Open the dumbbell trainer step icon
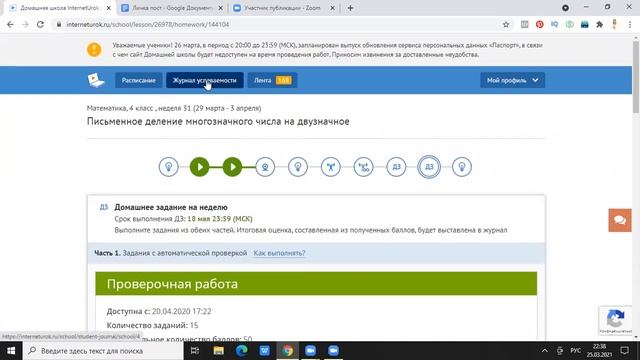This screenshot has height=360, width=640. [331, 167]
